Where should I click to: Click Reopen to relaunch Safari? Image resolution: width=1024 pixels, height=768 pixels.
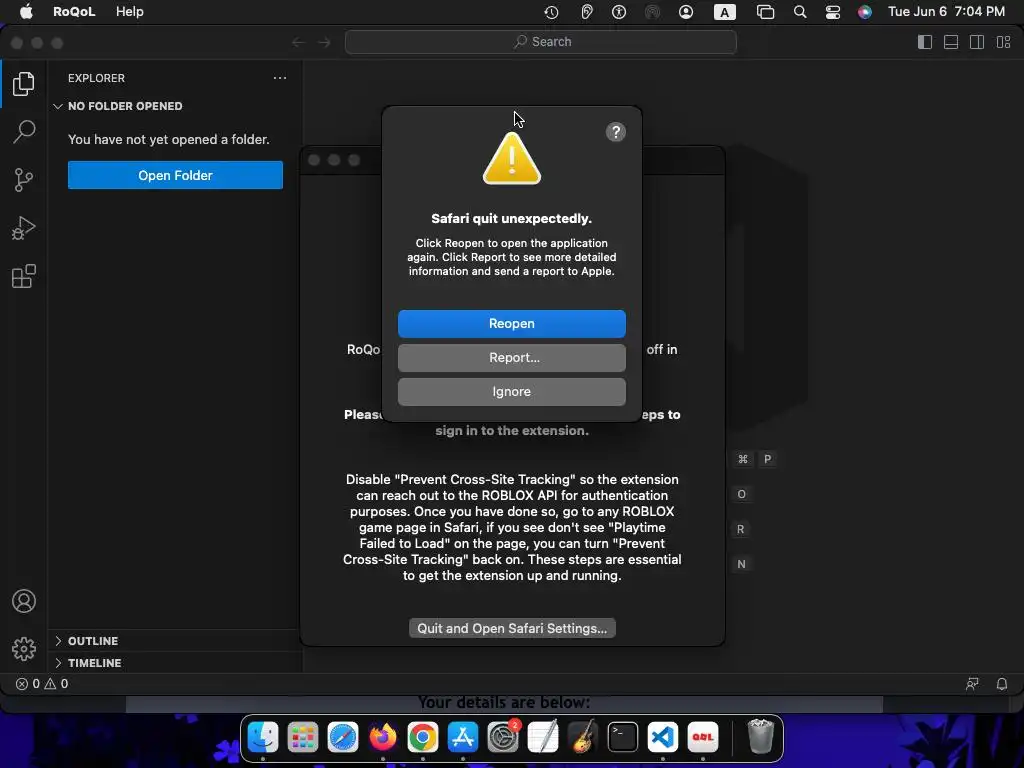click(x=511, y=323)
